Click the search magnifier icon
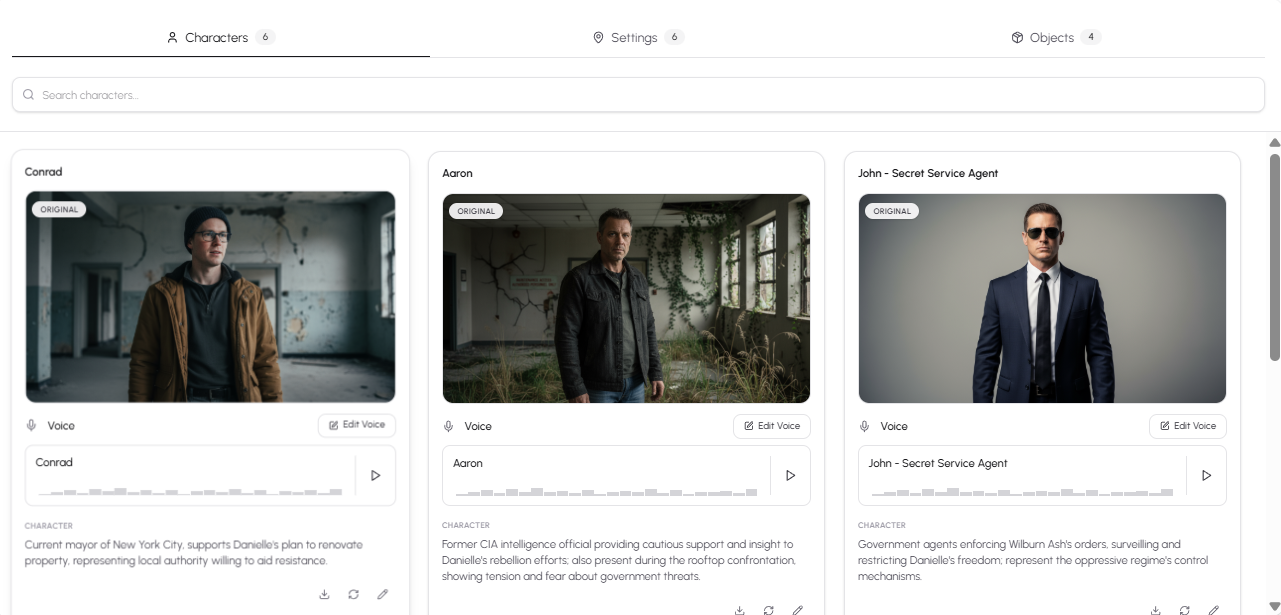 tap(28, 95)
